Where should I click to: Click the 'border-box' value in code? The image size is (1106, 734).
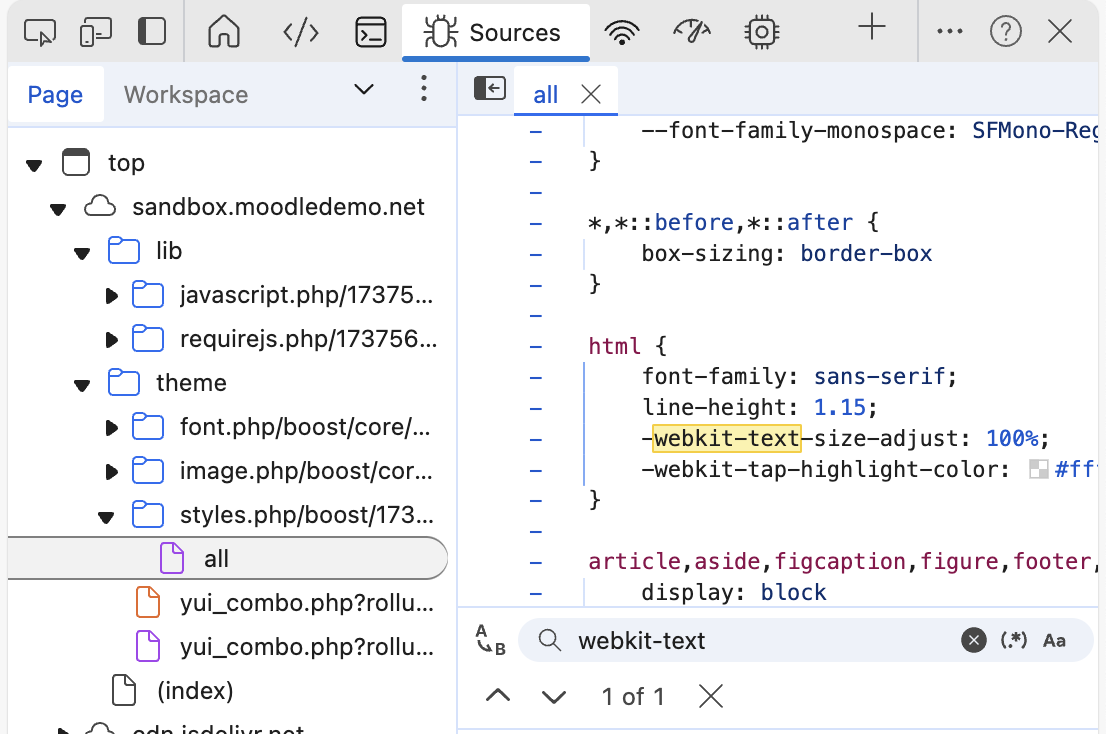click(866, 254)
